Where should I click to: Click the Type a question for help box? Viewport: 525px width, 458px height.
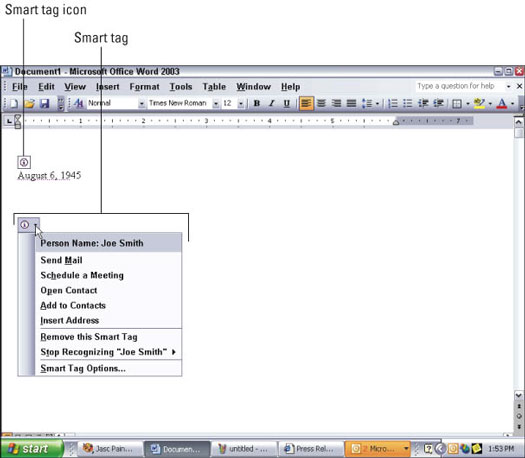point(460,86)
